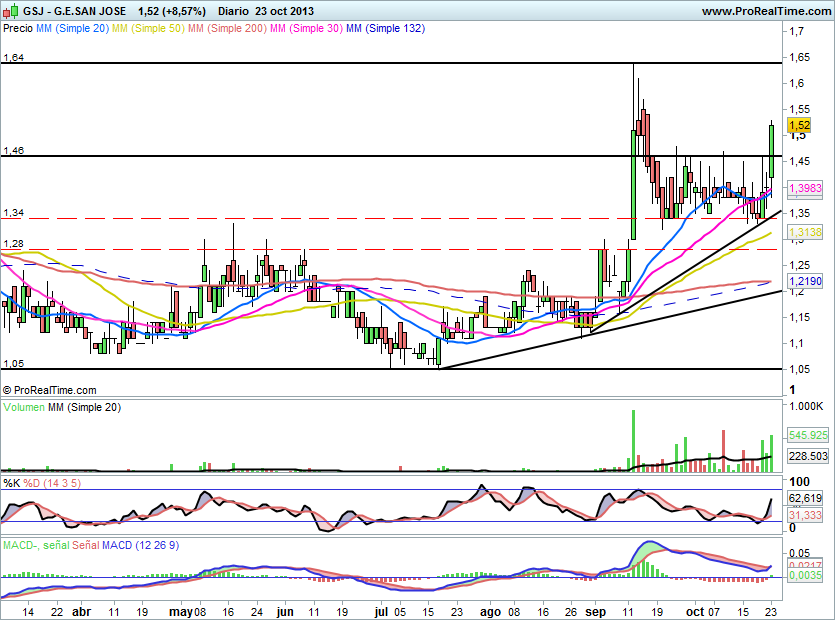This screenshot has width=835, height=620.
Task: Select the %K stochastic indicator label
Action: click(x=12, y=484)
